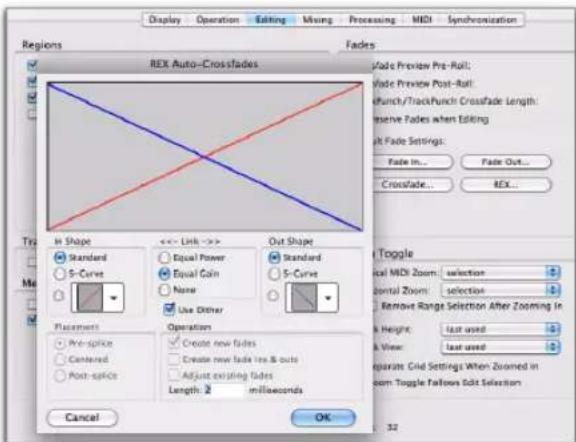Select Equal Power link option
576x442 pixels.
(164, 258)
